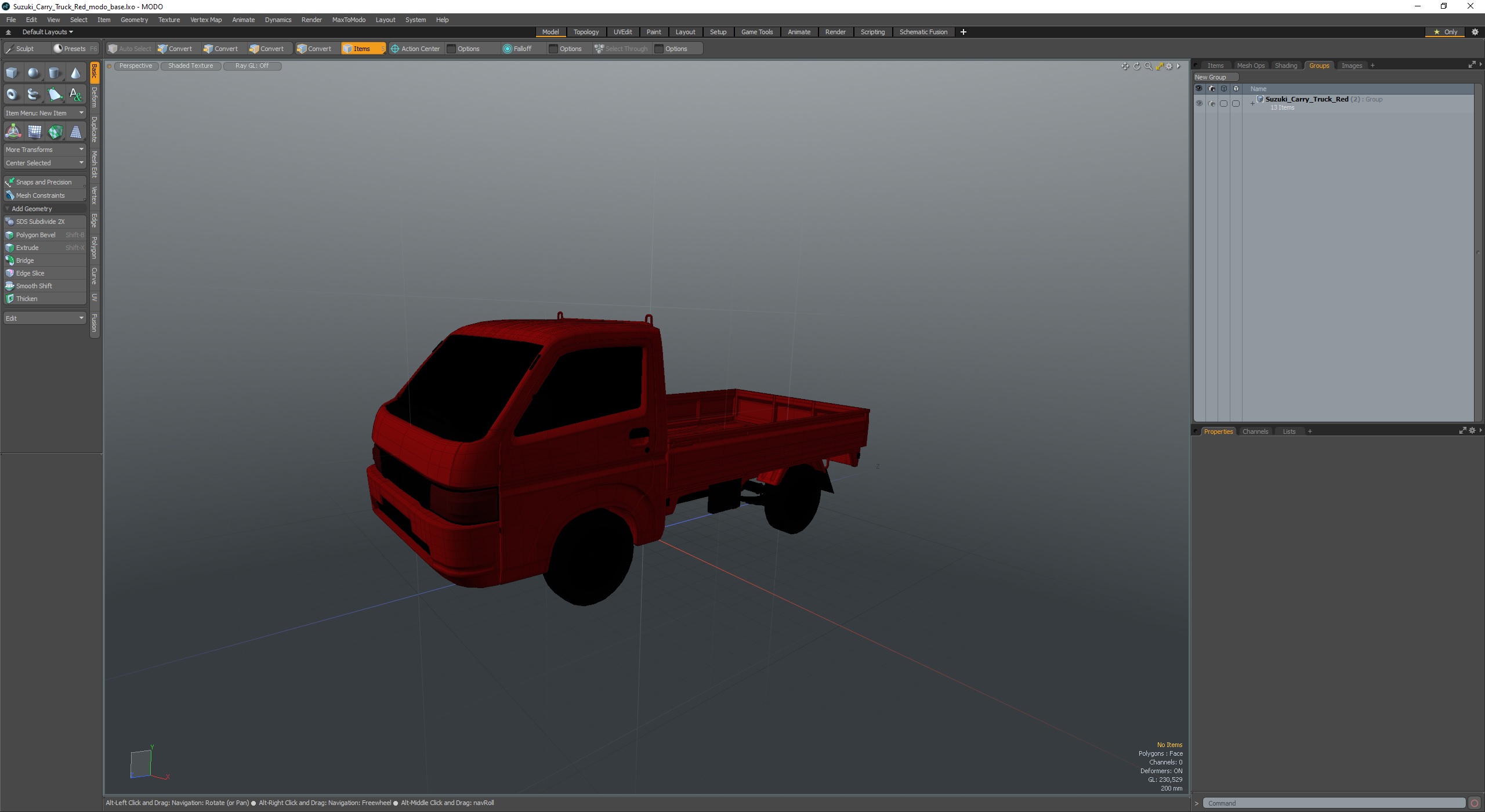Toggle Auto Select mode
1485x812 pixels.
coord(129,49)
